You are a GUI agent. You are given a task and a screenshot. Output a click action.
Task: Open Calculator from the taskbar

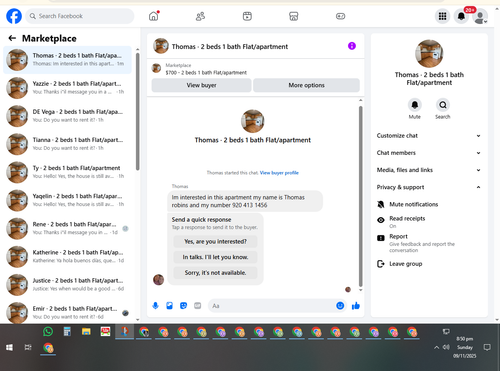(x=67, y=332)
